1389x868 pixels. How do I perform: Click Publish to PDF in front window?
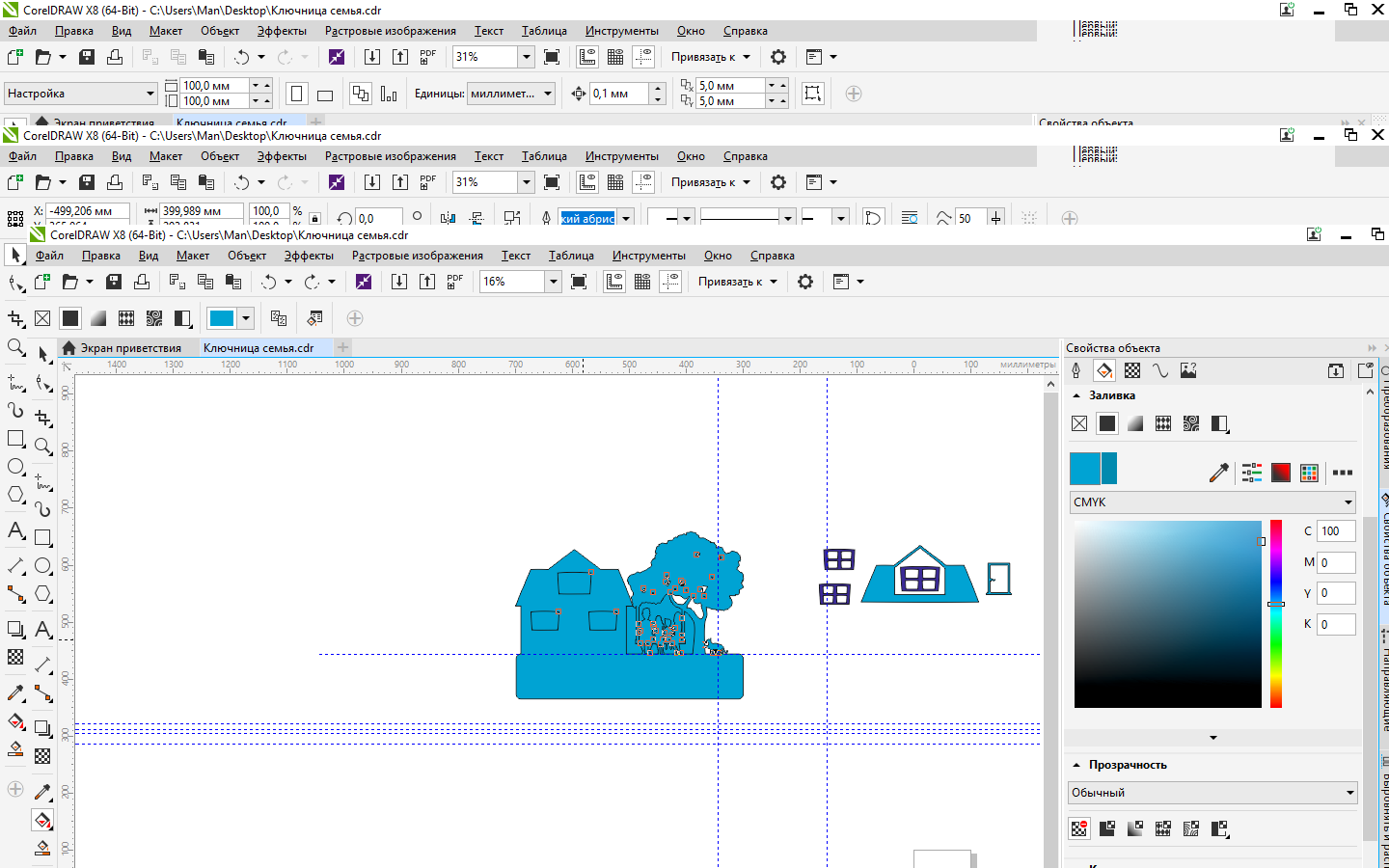click(x=455, y=282)
